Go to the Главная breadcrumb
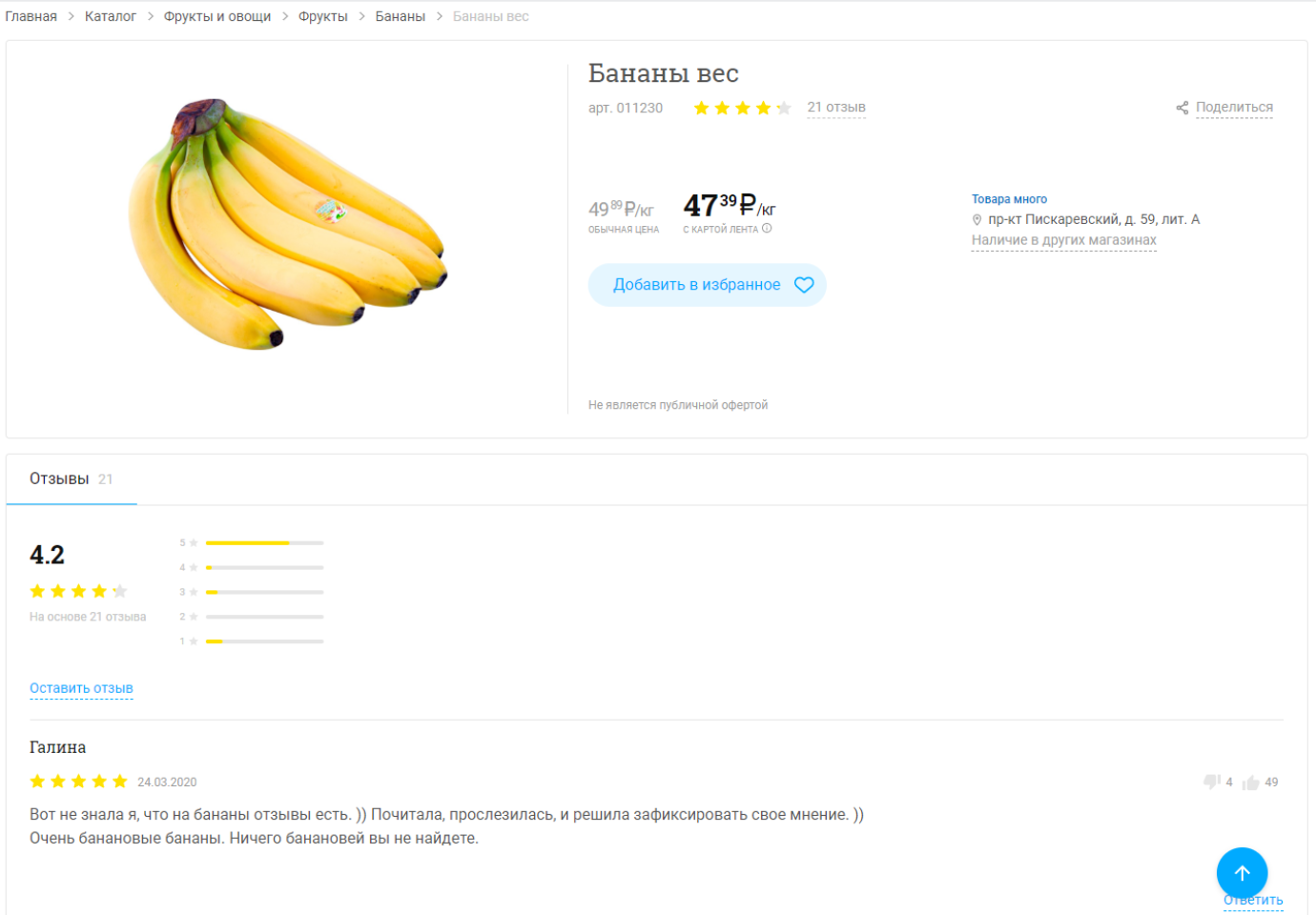Viewport: 1316px width, 915px height. point(31,16)
